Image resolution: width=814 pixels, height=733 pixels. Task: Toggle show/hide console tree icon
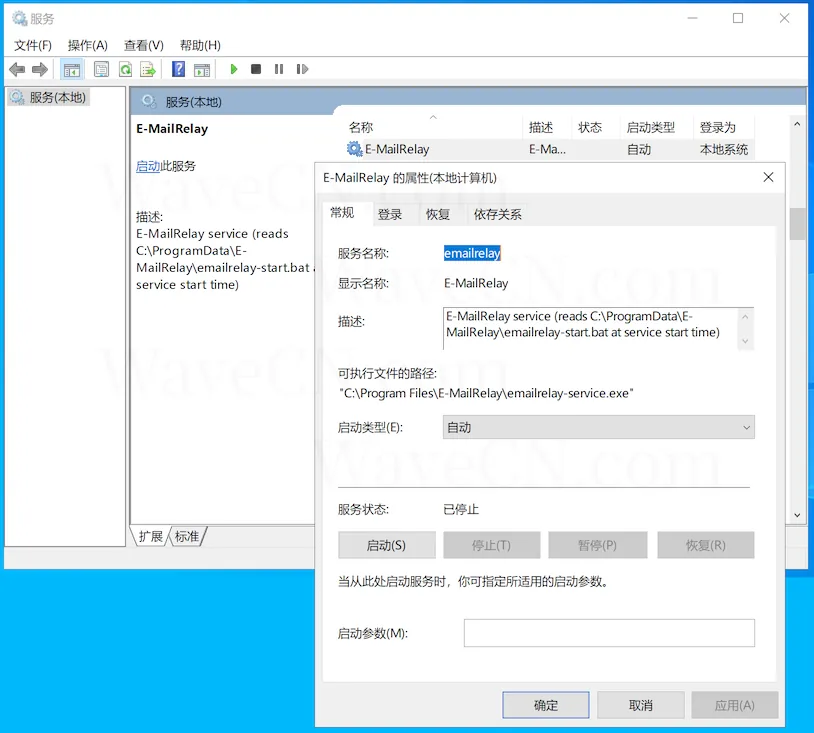tap(72, 69)
